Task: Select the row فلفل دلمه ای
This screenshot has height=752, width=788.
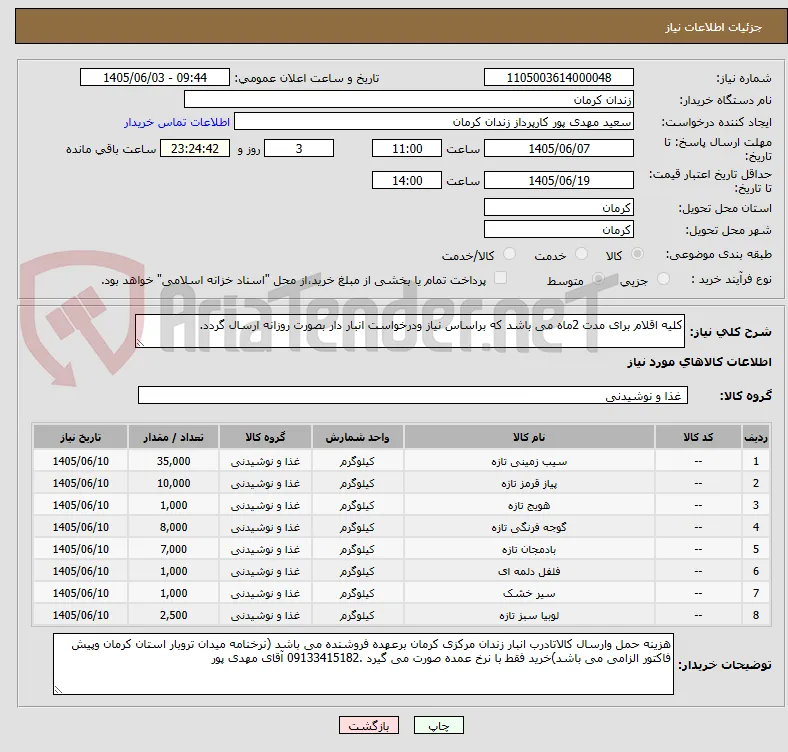Action: pos(402,572)
